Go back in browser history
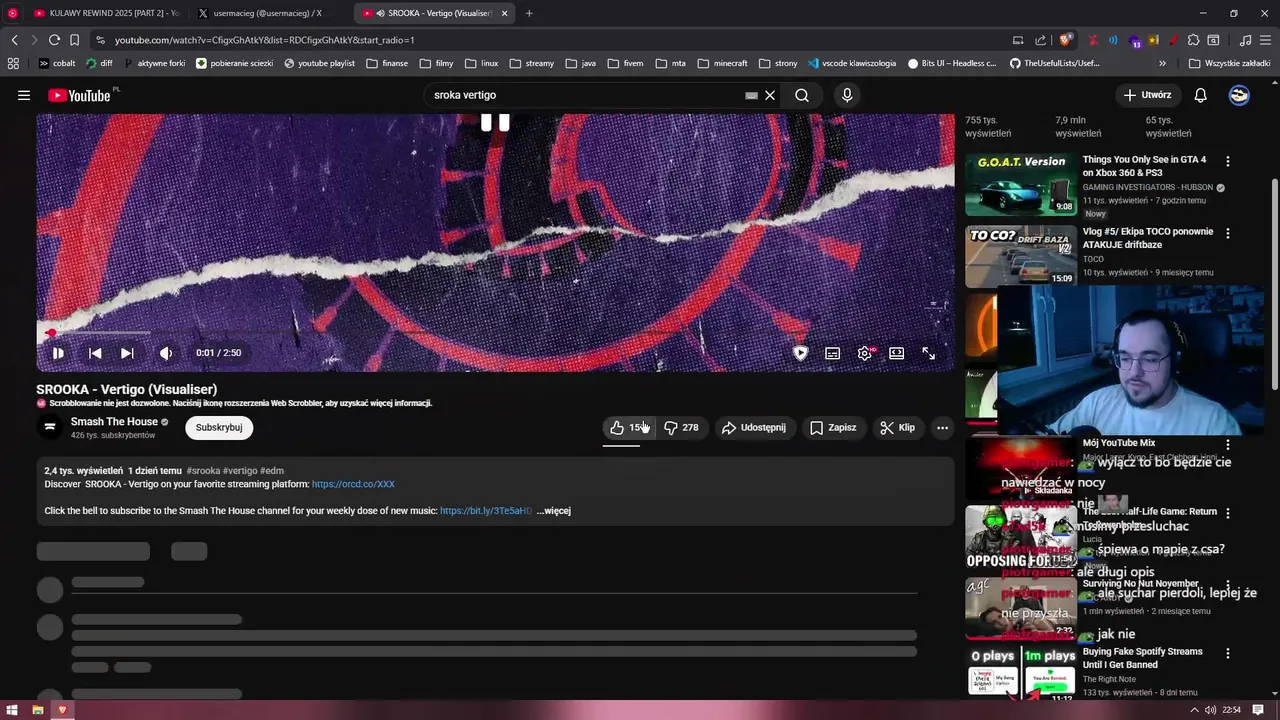Image resolution: width=1280 pixels, height=720 pixels. coord(14,40)
